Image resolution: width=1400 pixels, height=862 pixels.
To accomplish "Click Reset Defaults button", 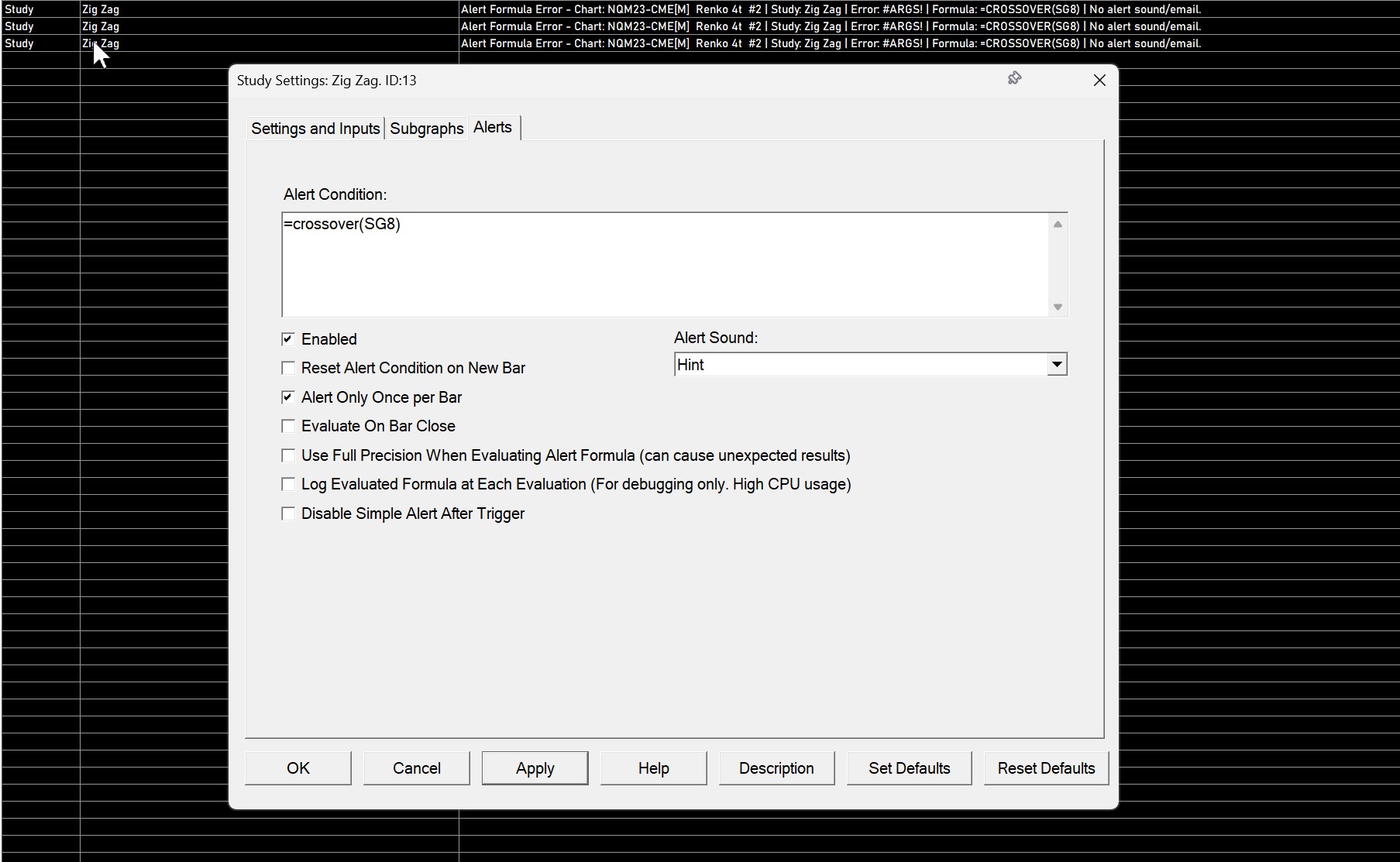I will [1047, 768].
